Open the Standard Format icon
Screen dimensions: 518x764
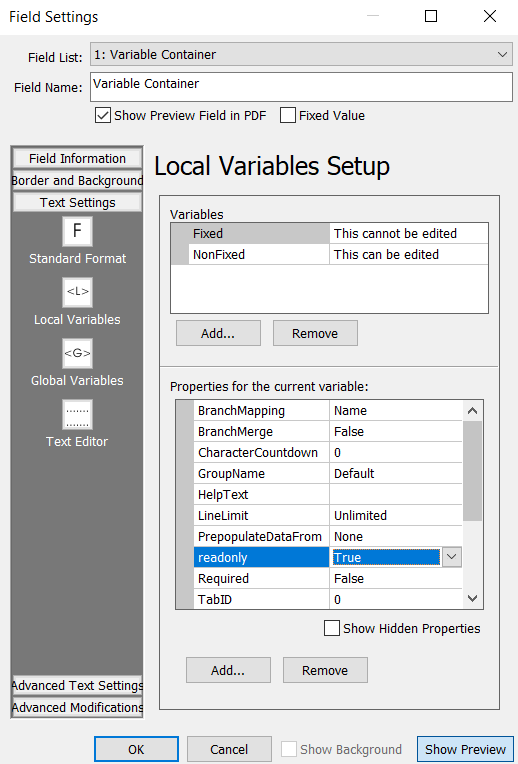click(77, 231)
